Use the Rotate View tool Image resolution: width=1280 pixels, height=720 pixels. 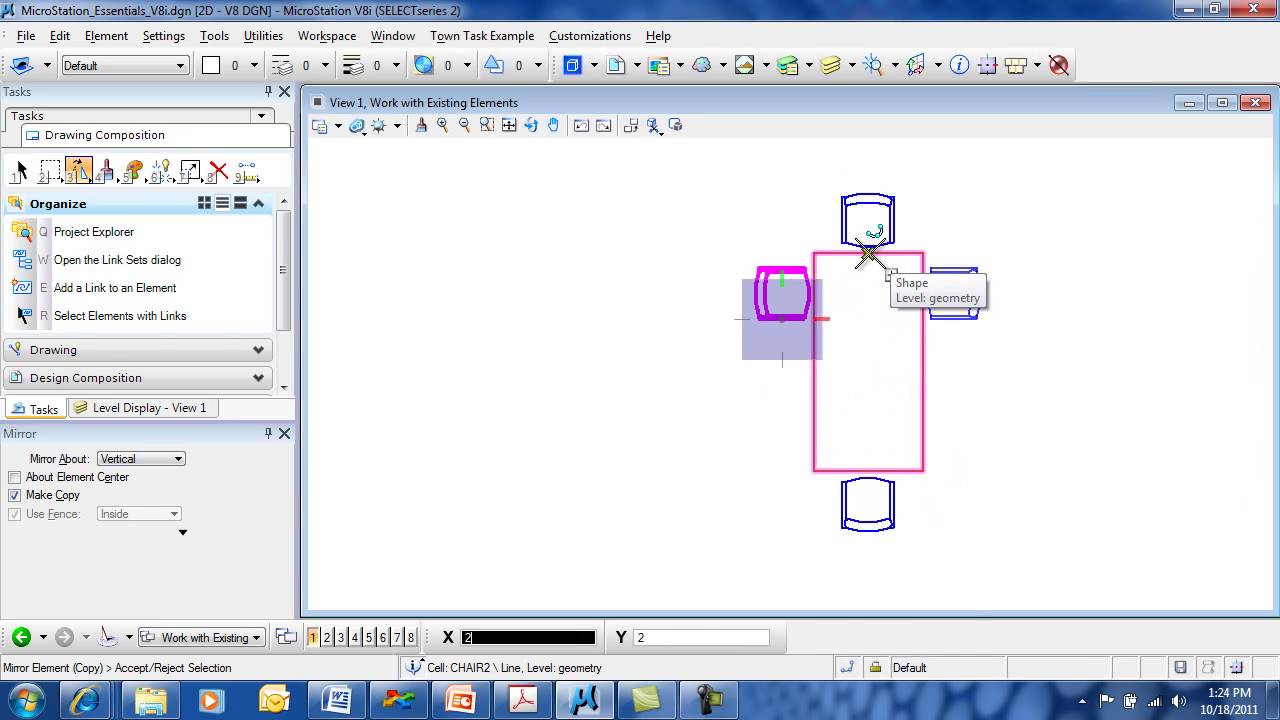(531, 125)
